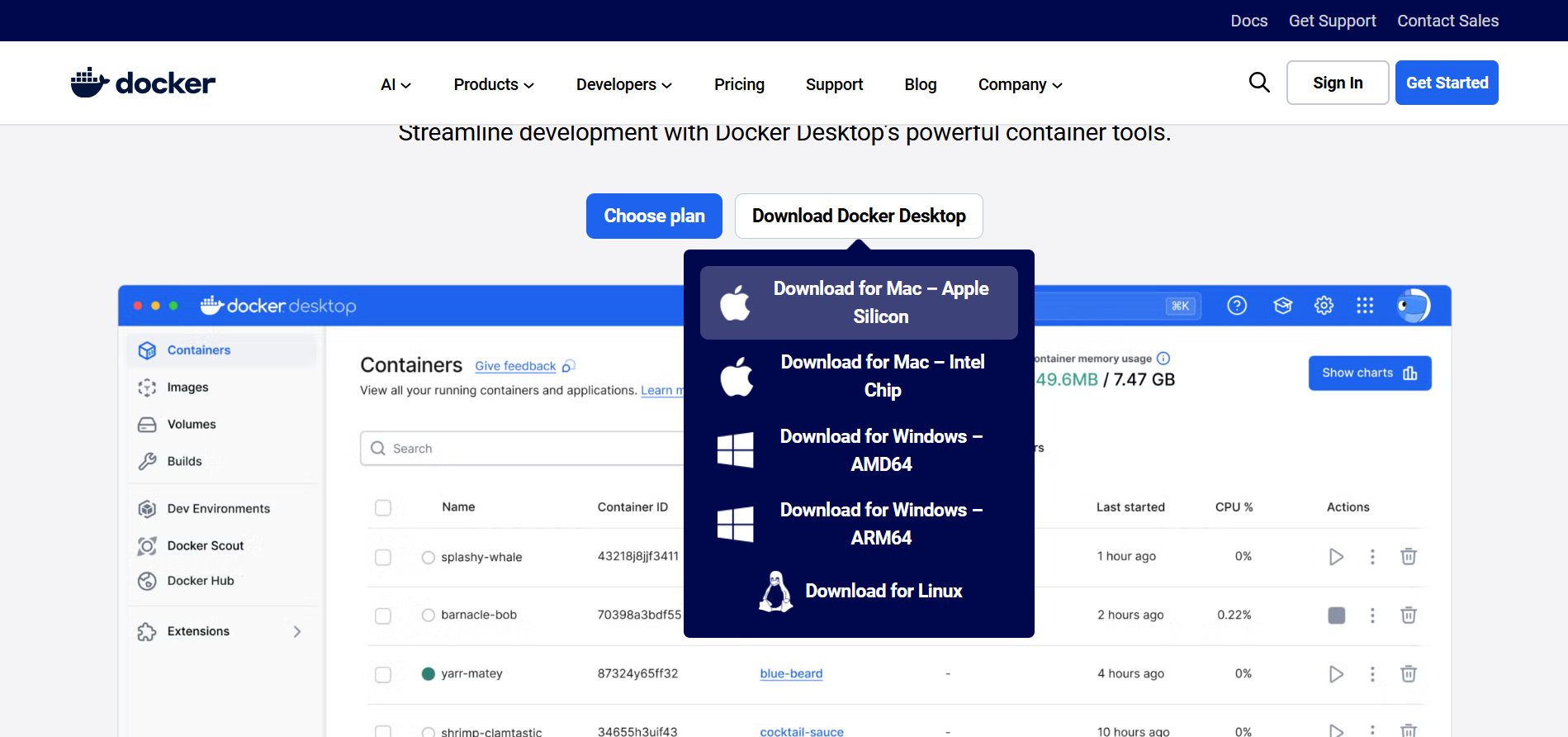Check the barnacle-bob row checkbox
Screen dimensions: 1568x737
tap(383, 616)
